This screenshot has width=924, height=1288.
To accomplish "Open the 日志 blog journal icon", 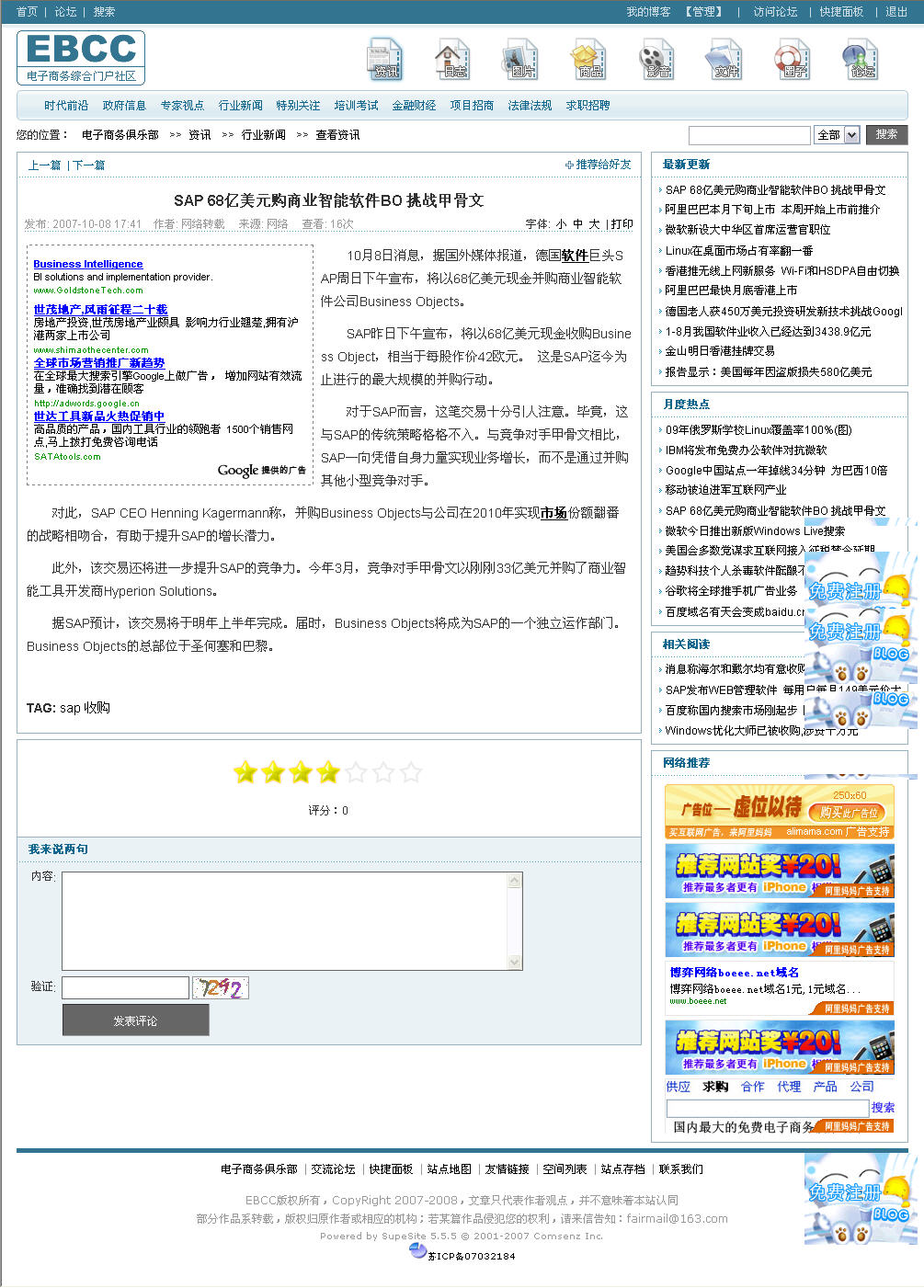I will [x=453, y=59].
